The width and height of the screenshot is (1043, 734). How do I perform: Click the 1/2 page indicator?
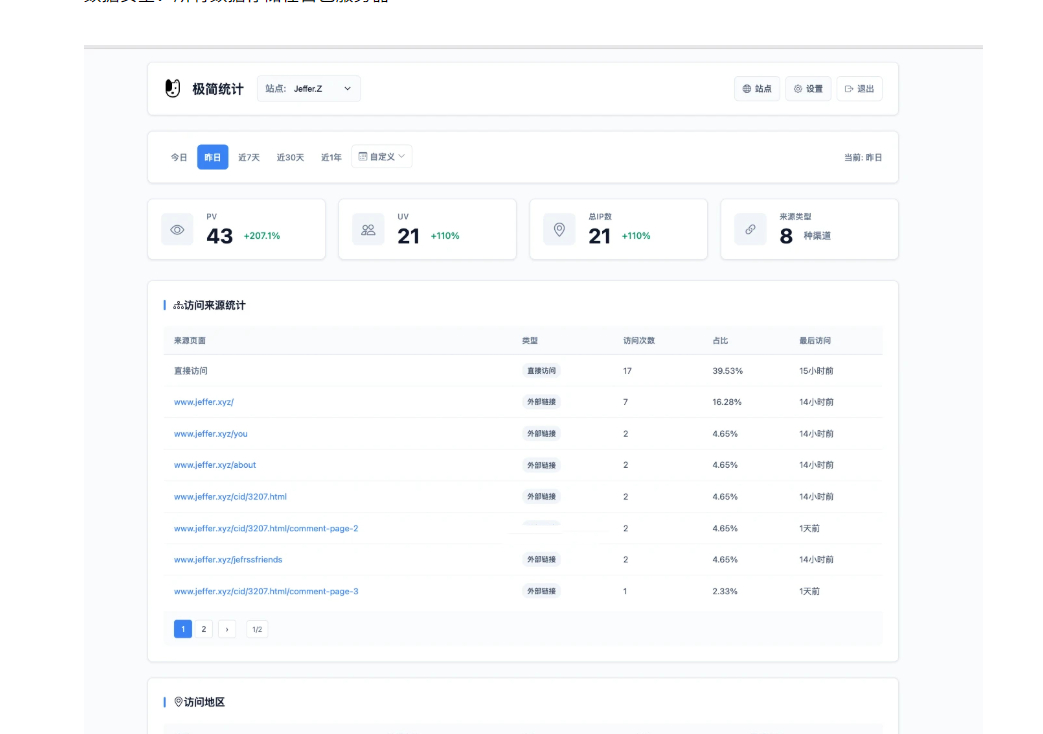click(257, 629)
